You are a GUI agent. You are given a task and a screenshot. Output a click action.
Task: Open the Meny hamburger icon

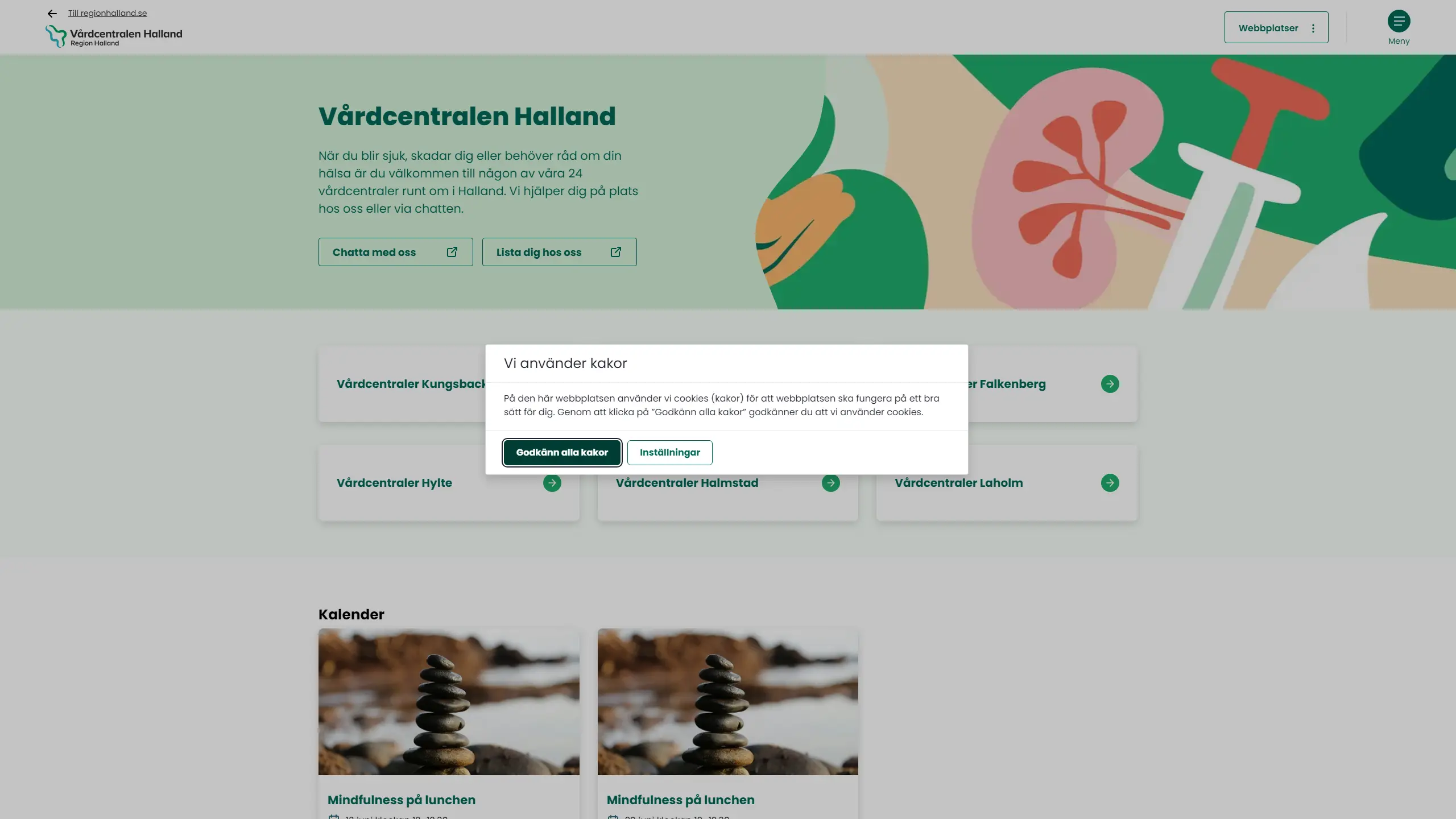tap(1399, 22)
